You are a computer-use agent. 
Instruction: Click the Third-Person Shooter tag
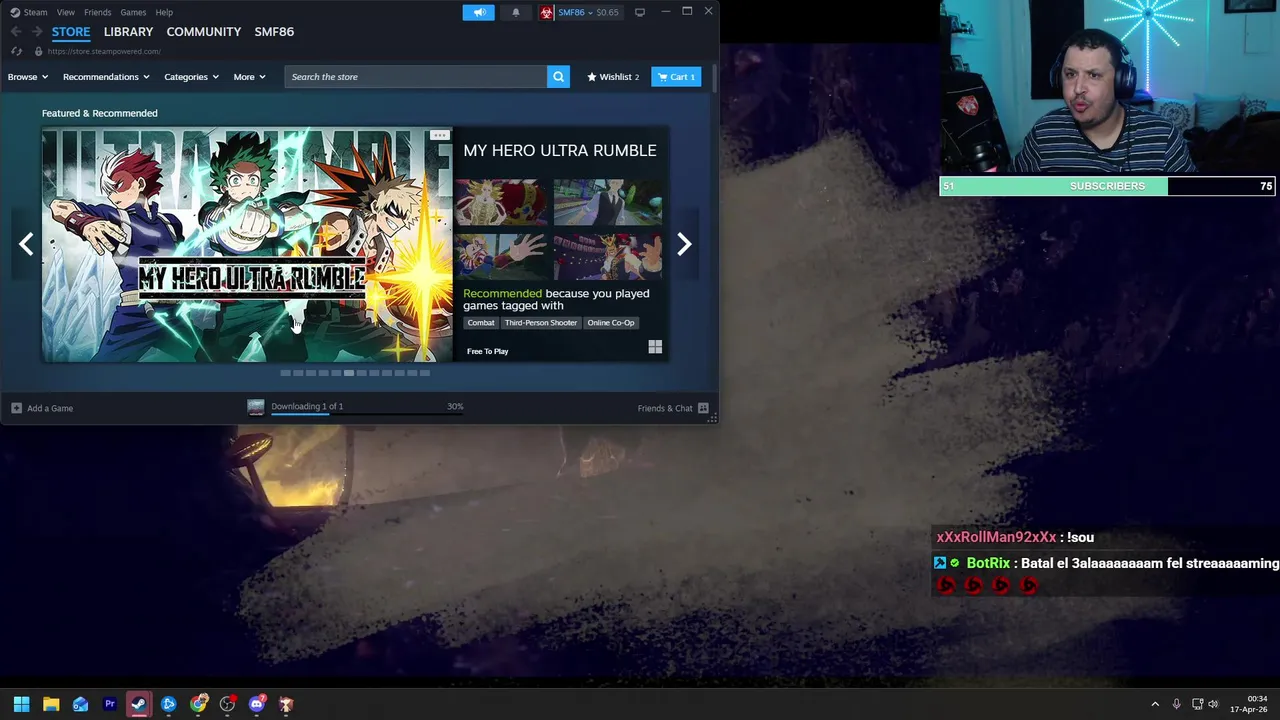(x=541, y=323)
